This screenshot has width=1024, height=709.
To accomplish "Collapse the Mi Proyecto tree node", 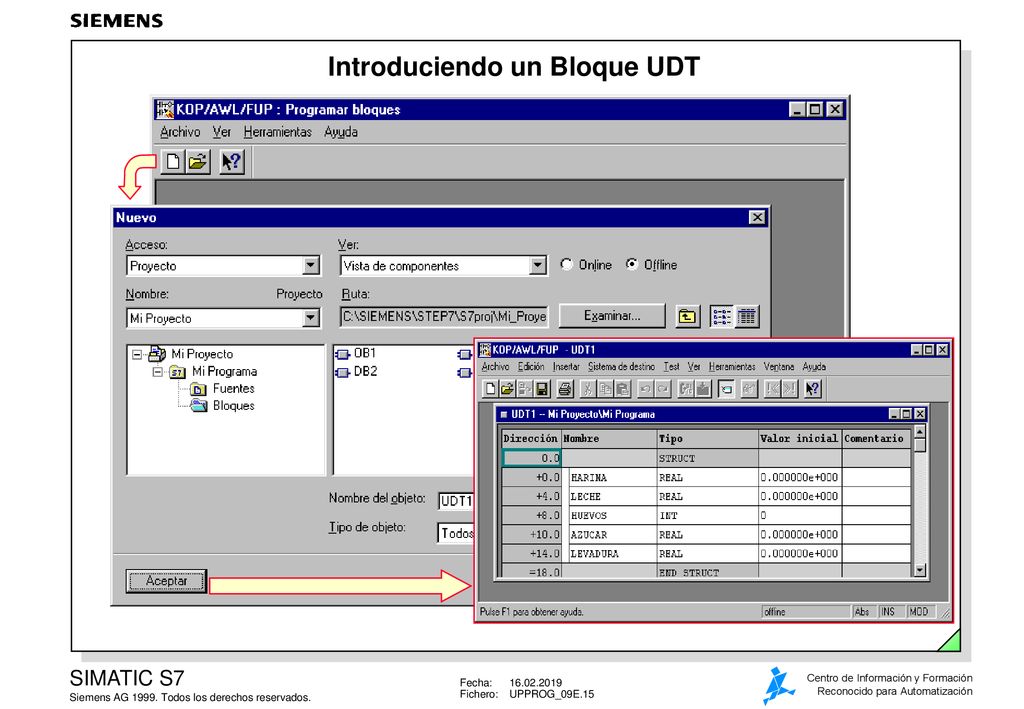I will pyautogui.click(x=136, y=354).
